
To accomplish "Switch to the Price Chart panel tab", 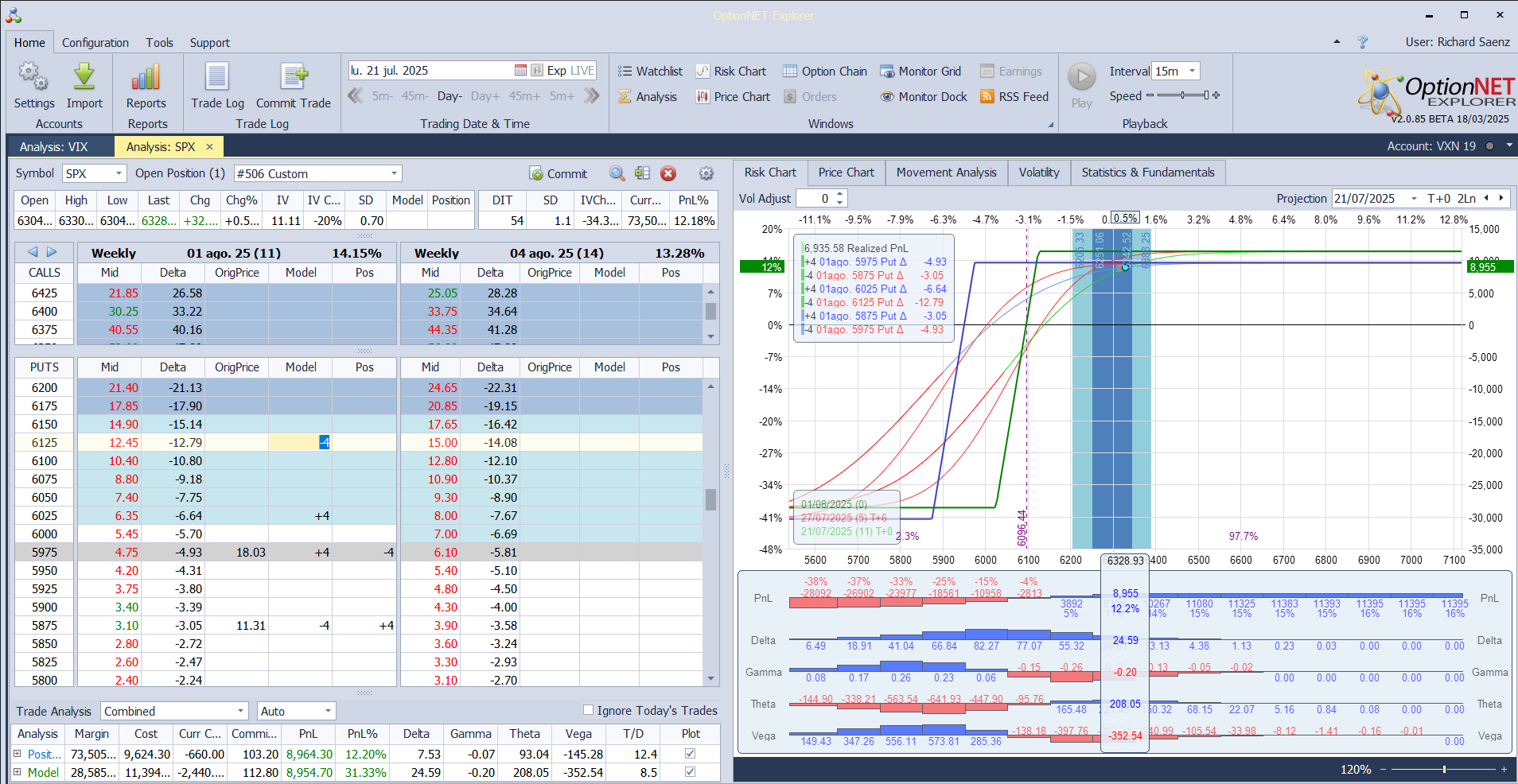I will point(846,173).
